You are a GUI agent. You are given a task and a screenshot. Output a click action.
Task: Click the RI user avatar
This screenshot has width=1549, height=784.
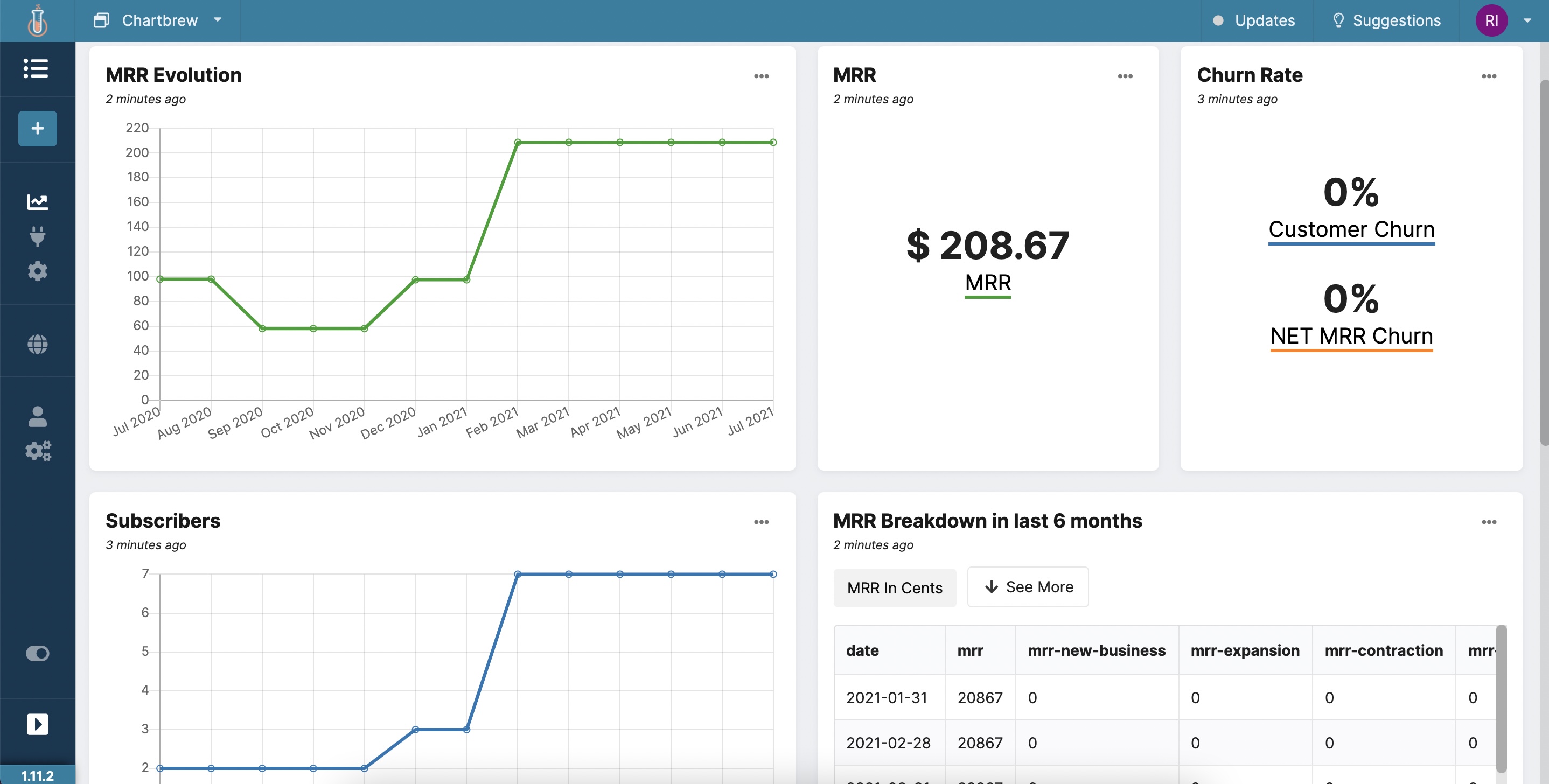point(1491,20)
